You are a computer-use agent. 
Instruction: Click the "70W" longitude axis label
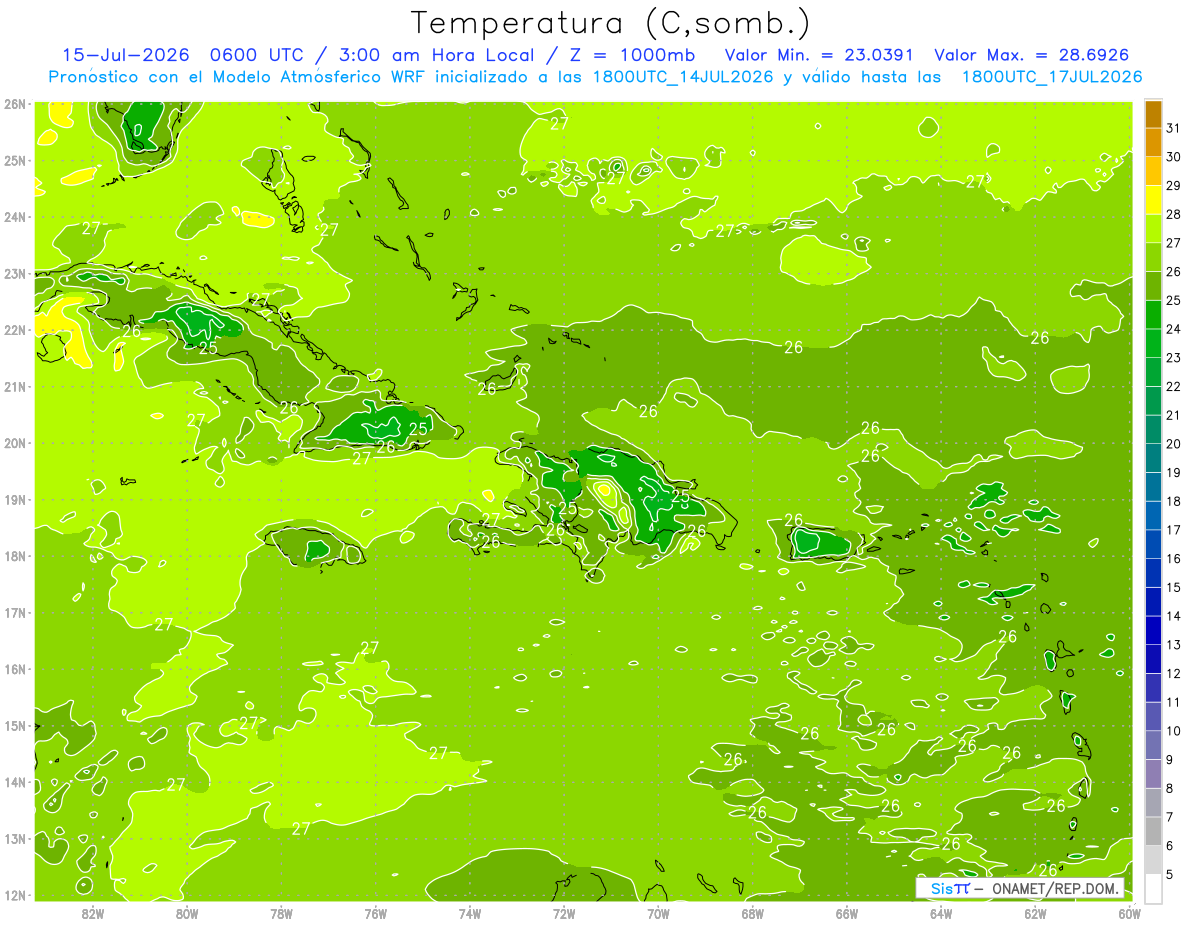(x=658, y=914)
